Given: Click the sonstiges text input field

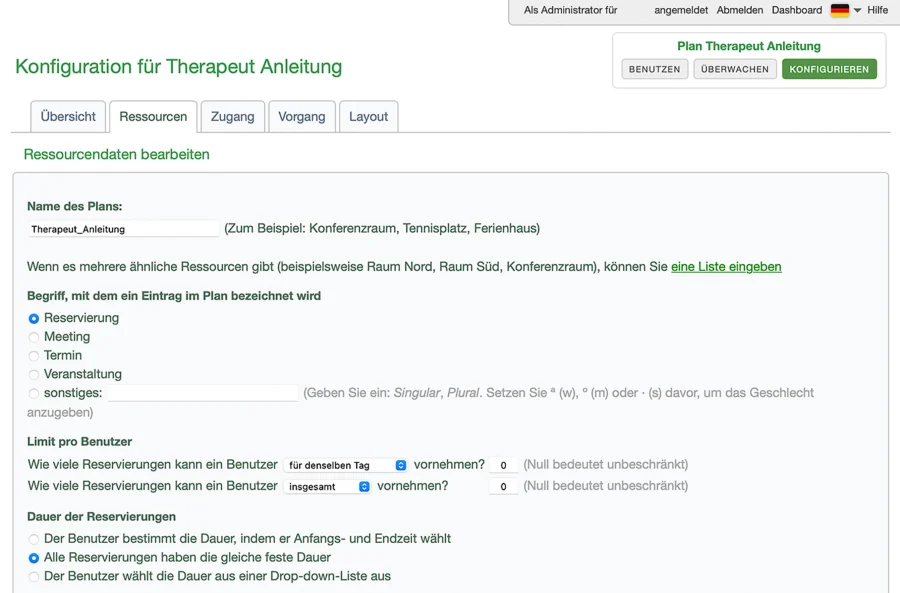Looking at the screenshot, I should coord(203,393).
